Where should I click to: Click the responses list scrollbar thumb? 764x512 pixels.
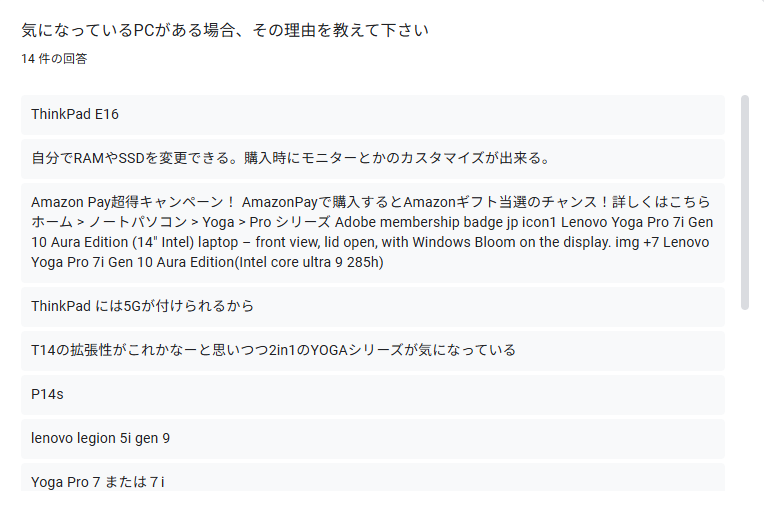click(745, 202)
